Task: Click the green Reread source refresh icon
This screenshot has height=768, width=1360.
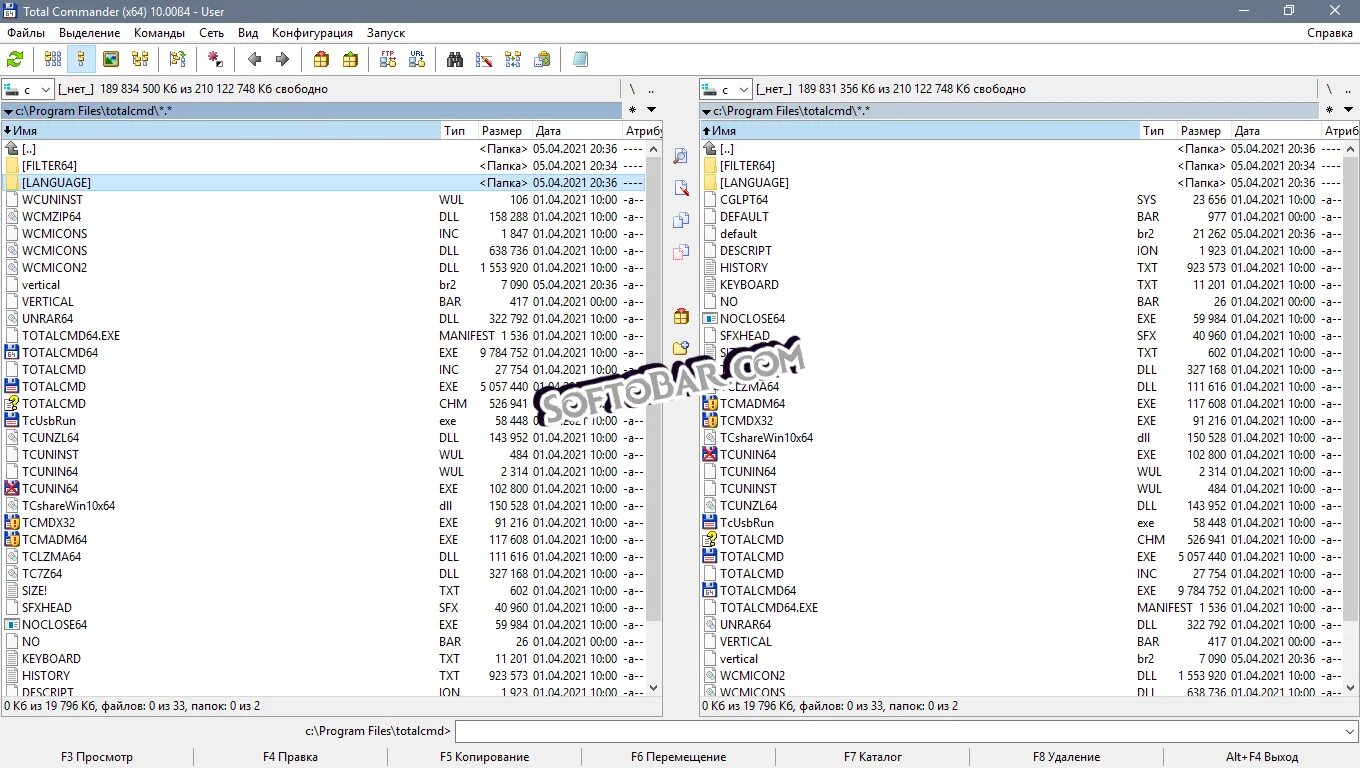Action: [15, 59]
